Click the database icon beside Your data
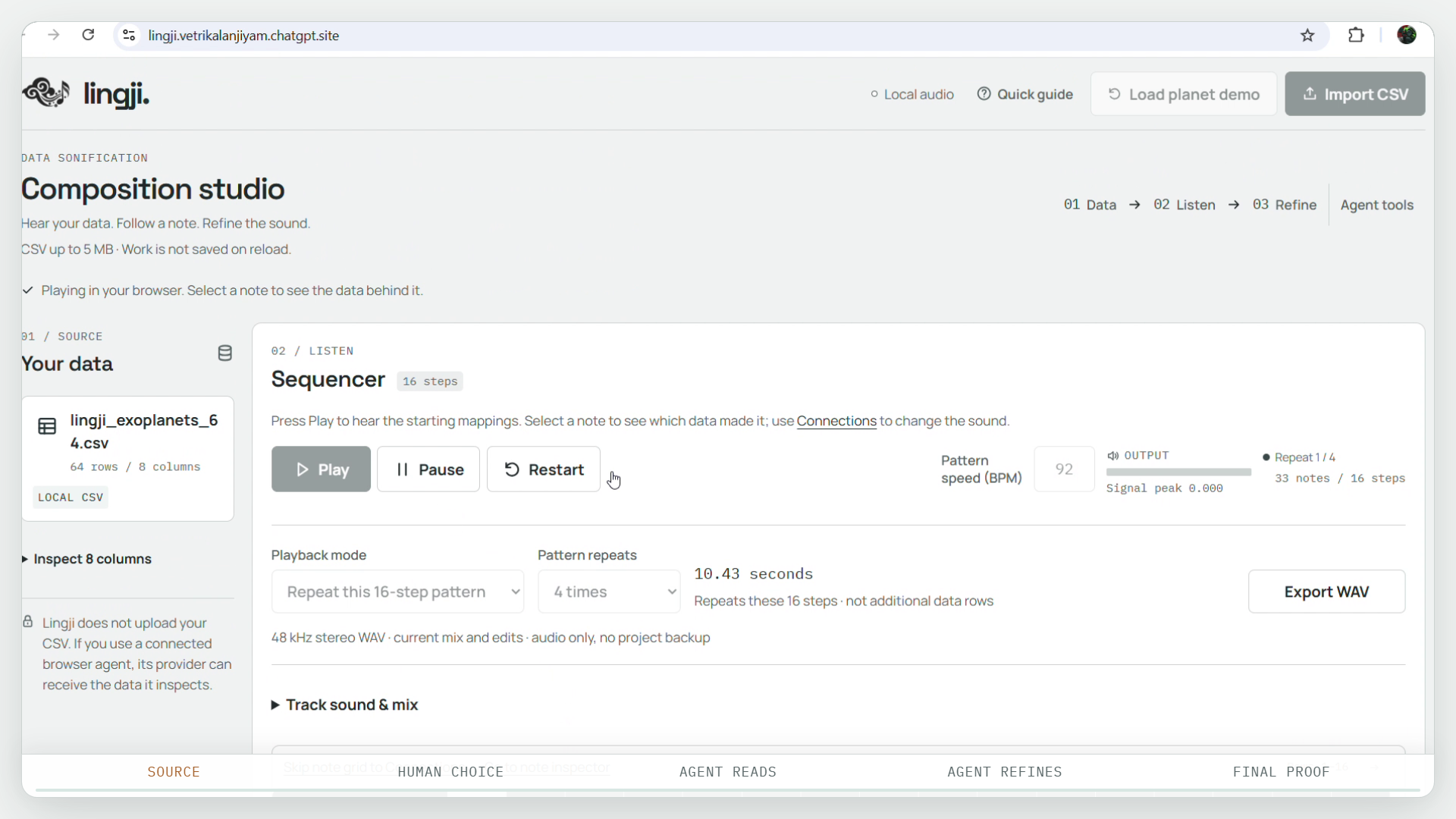 click(x=224, y=353)
